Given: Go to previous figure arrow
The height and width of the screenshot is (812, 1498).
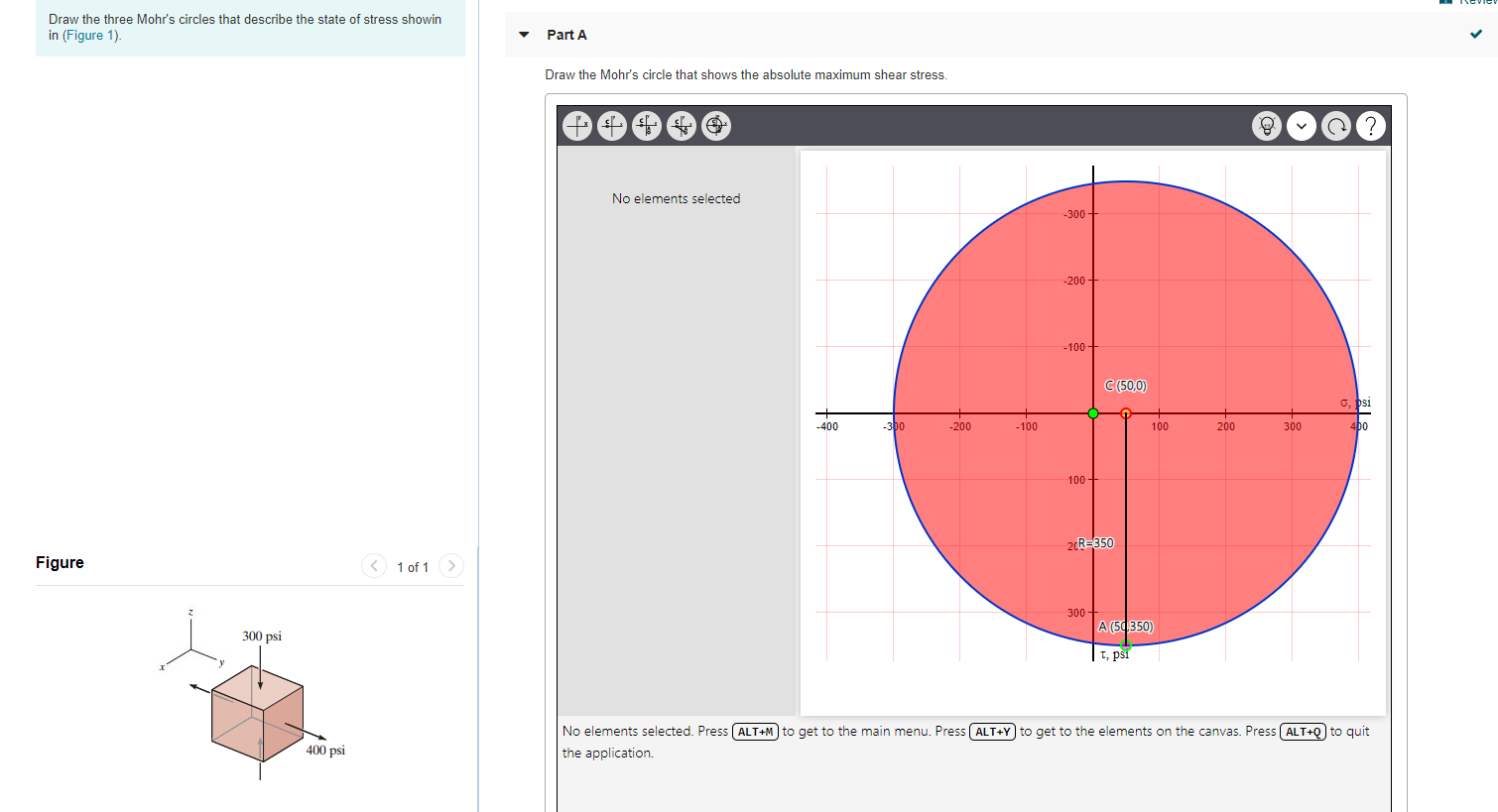Looking at the screenshot, I should click(374, 566).
